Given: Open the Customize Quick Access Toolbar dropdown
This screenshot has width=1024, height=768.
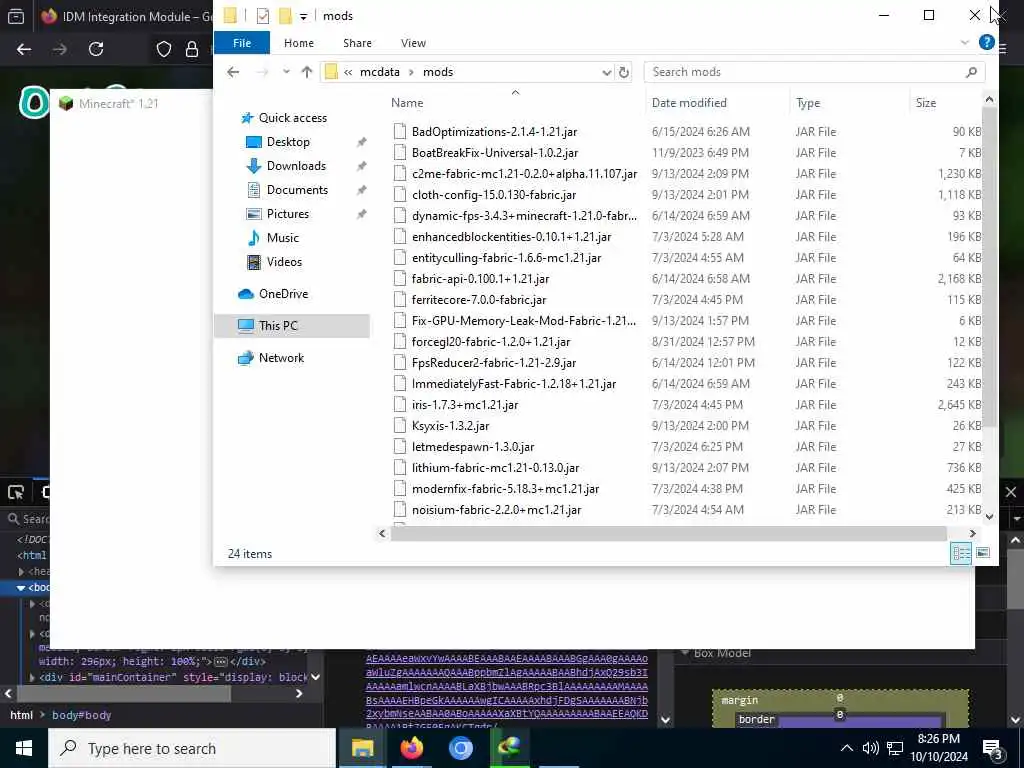Looking at the screenshot, I should click(304, 16).
